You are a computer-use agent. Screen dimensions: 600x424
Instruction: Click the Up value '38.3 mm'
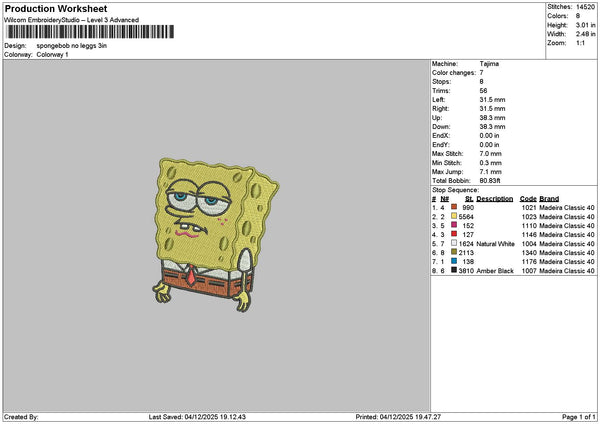pos(492,118)
